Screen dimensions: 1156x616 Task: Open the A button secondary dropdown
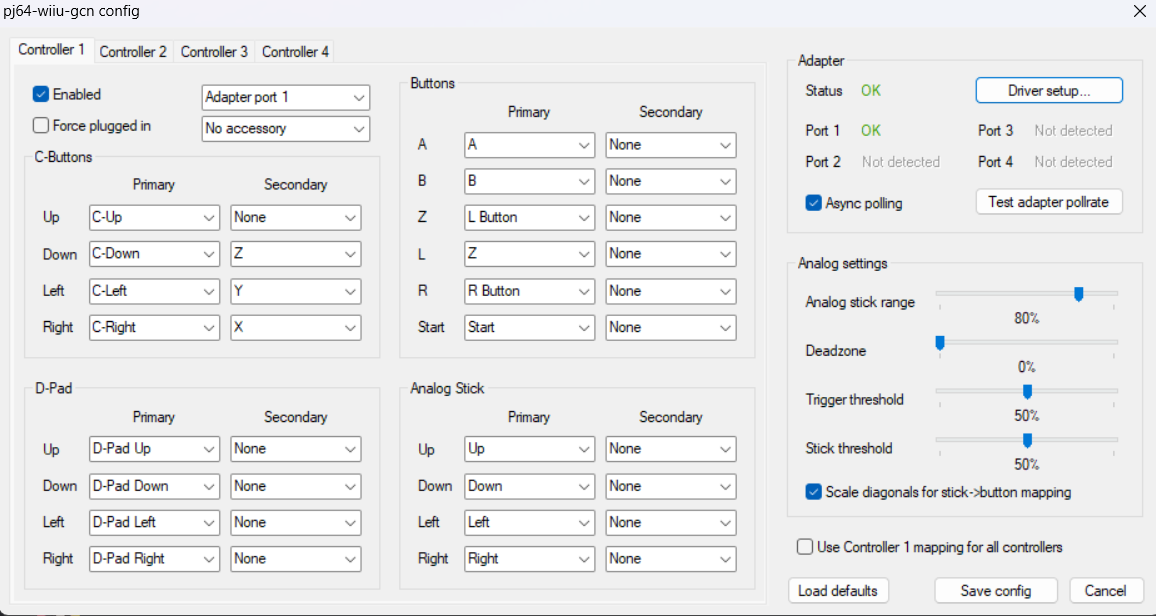[671, 144]
